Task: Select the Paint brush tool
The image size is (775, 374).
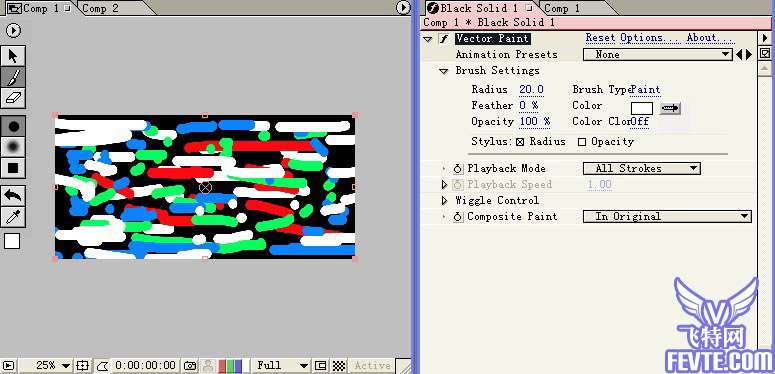Action: point(13,77)
